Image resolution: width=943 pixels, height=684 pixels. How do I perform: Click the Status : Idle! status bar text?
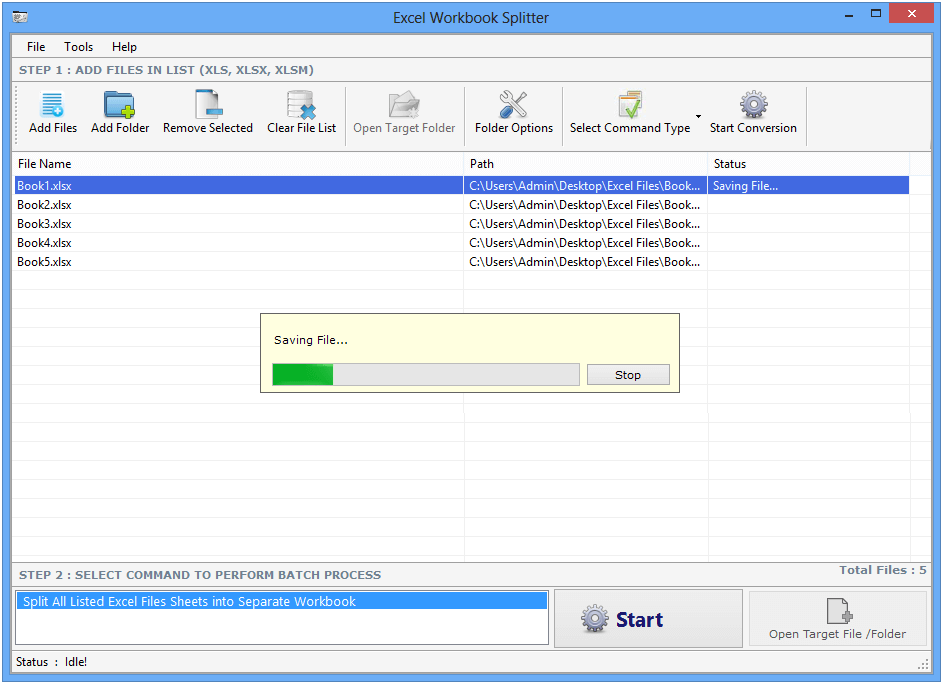click(x=51, y=662)
